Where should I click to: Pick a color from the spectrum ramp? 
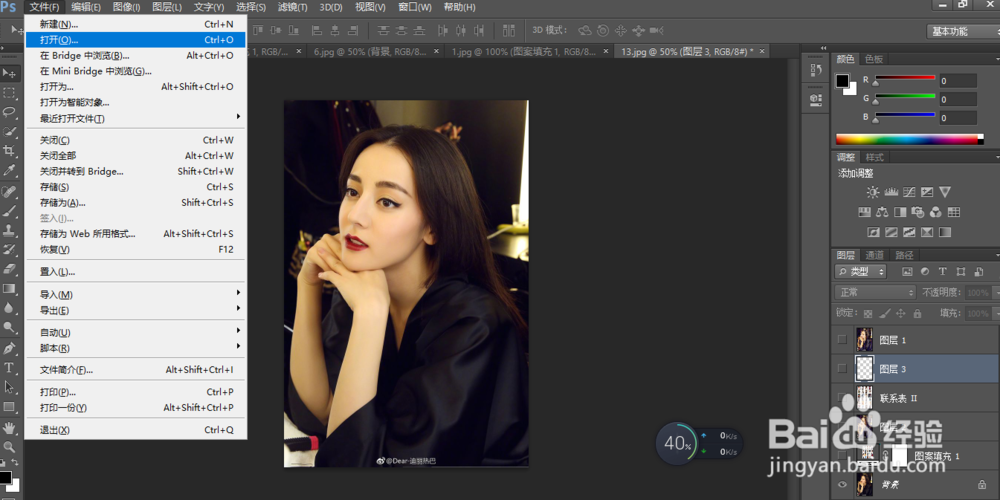910,139
